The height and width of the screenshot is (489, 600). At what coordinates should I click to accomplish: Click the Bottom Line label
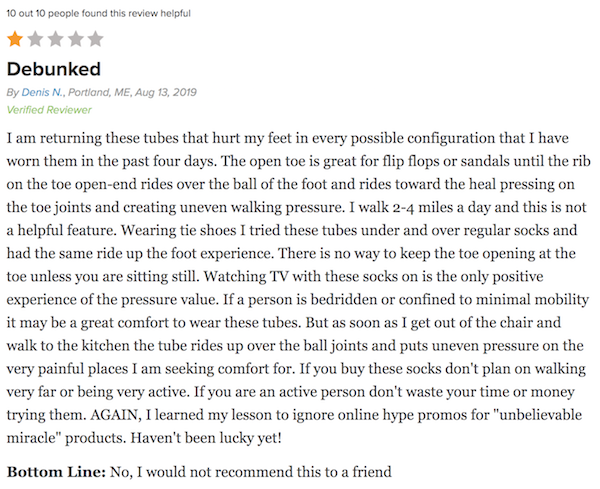(56, 472)
